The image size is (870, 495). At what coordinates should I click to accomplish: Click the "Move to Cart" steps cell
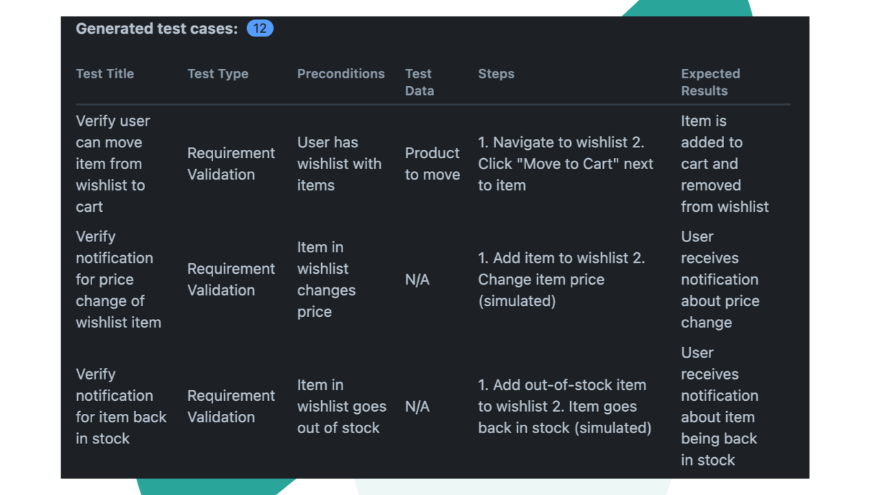pyautogui.click(x=565, y=164)
